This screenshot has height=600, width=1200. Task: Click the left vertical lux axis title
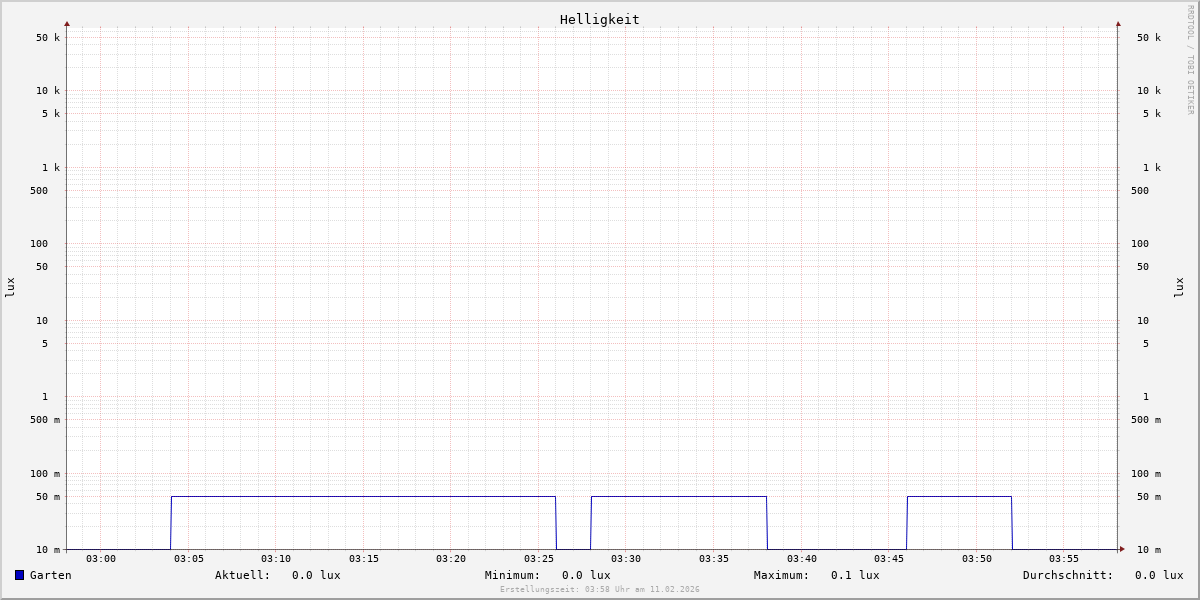[10, 287]
